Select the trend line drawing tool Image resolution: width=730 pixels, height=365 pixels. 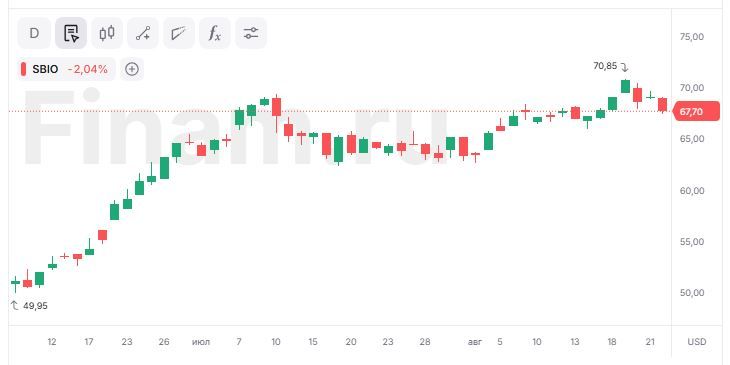(x=143, y=33)
